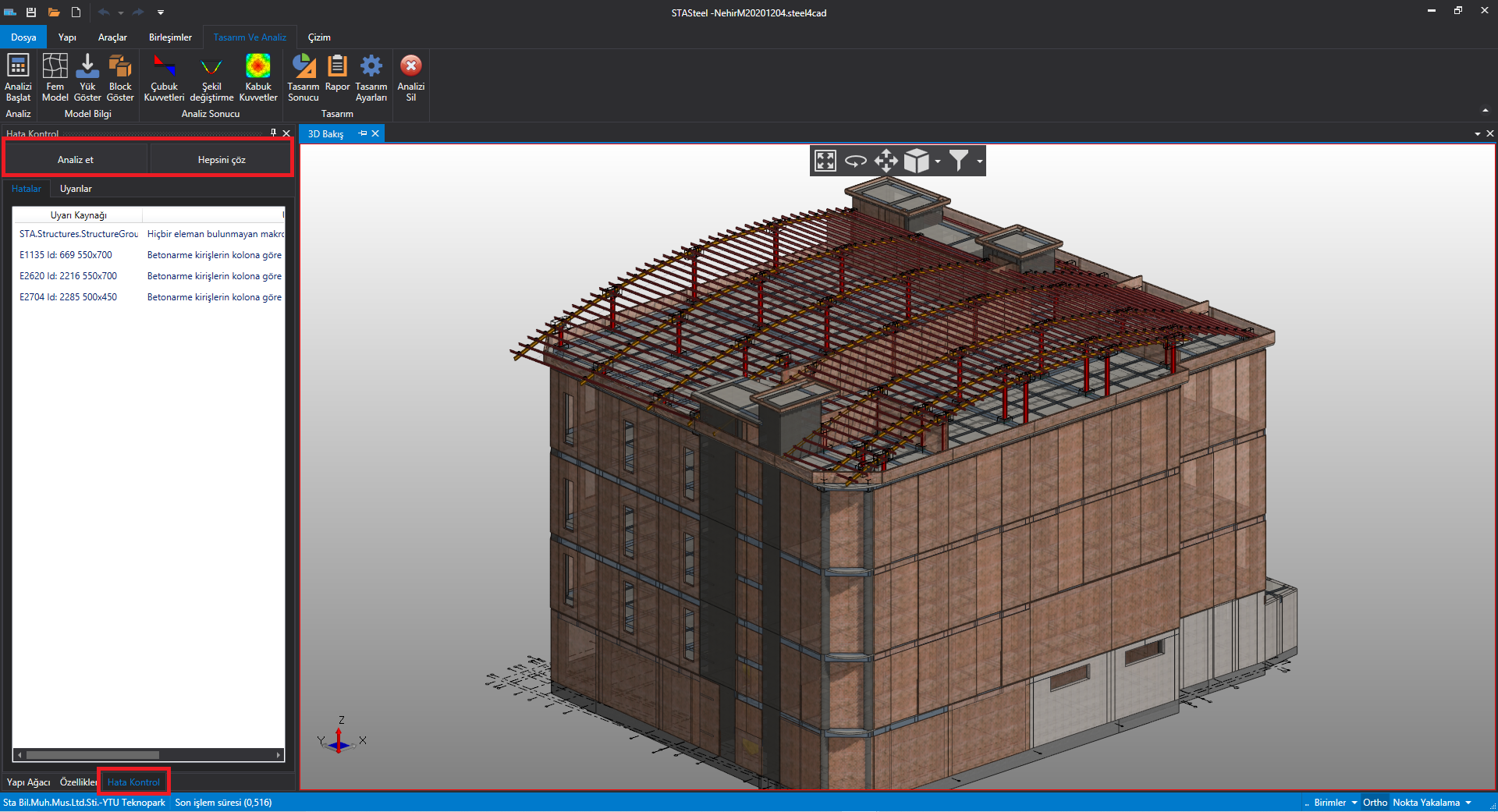Screen dimensions: 1498x812
Task: Show the Fem Model
Action: [x=55, y=77]
